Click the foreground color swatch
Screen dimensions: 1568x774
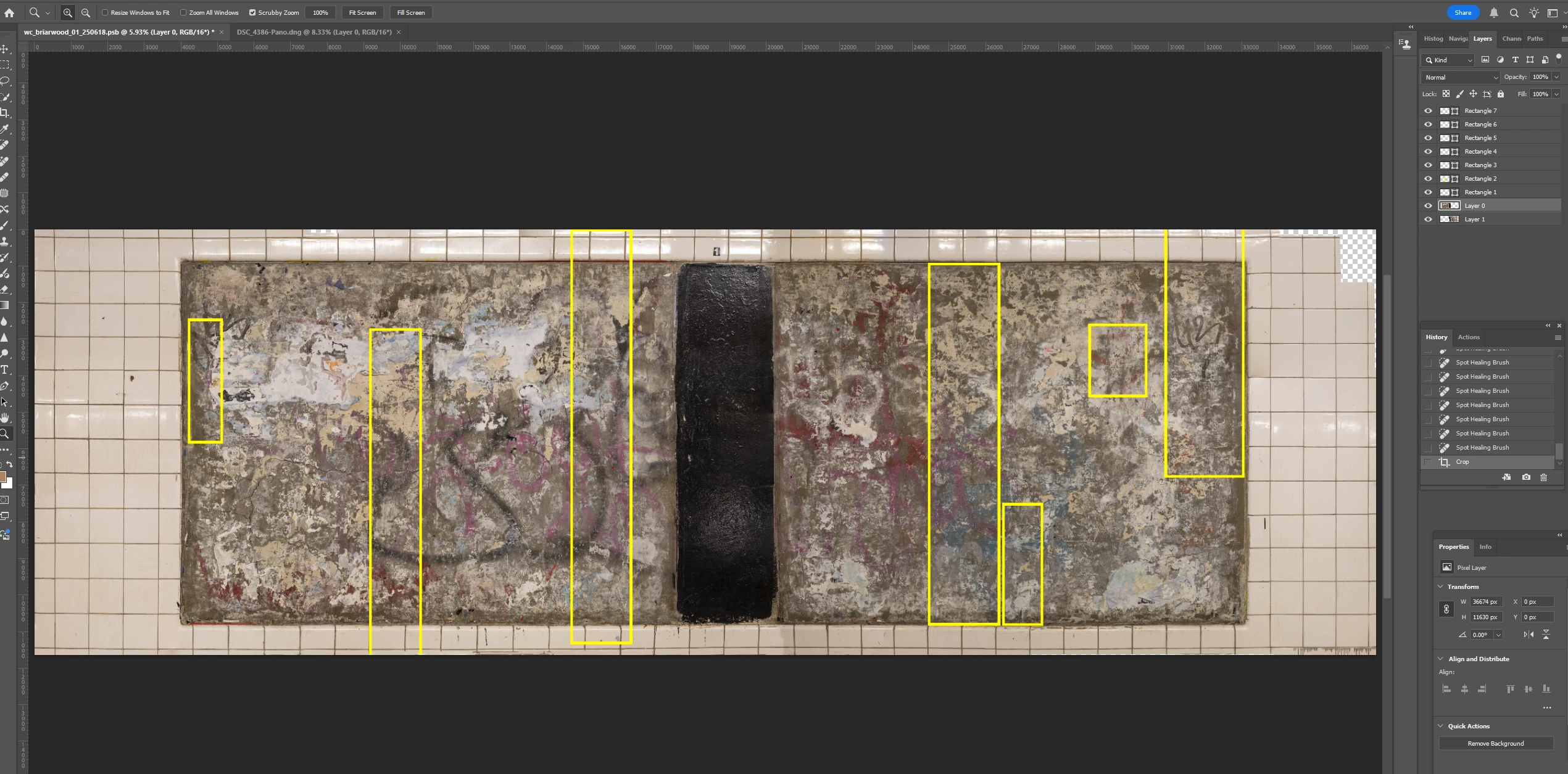(3, 476)
